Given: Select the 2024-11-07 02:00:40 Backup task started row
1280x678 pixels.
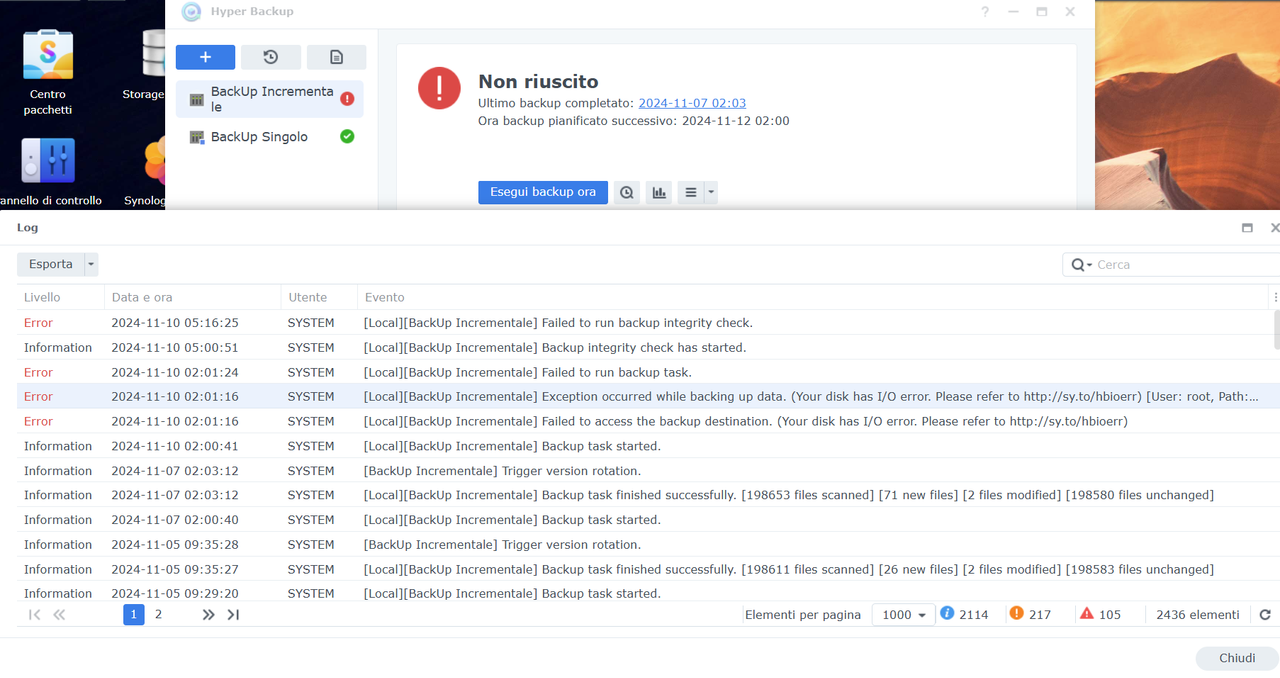Looking at the screenshot, I should point(646,520).
